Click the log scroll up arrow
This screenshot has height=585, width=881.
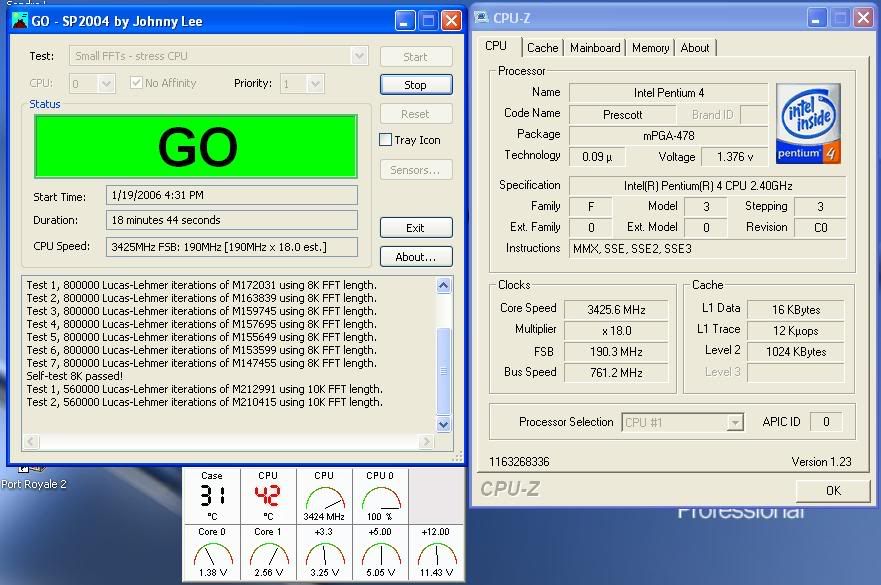443,285
